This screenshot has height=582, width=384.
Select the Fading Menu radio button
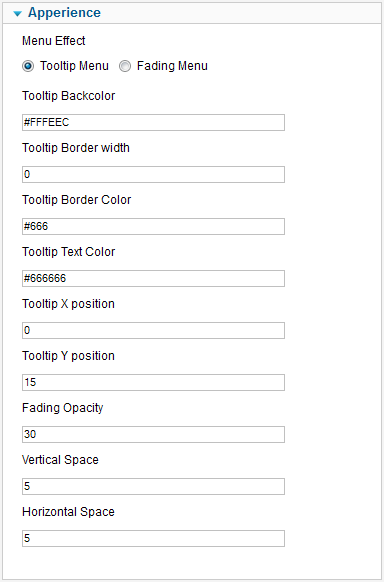coord(125,66)
